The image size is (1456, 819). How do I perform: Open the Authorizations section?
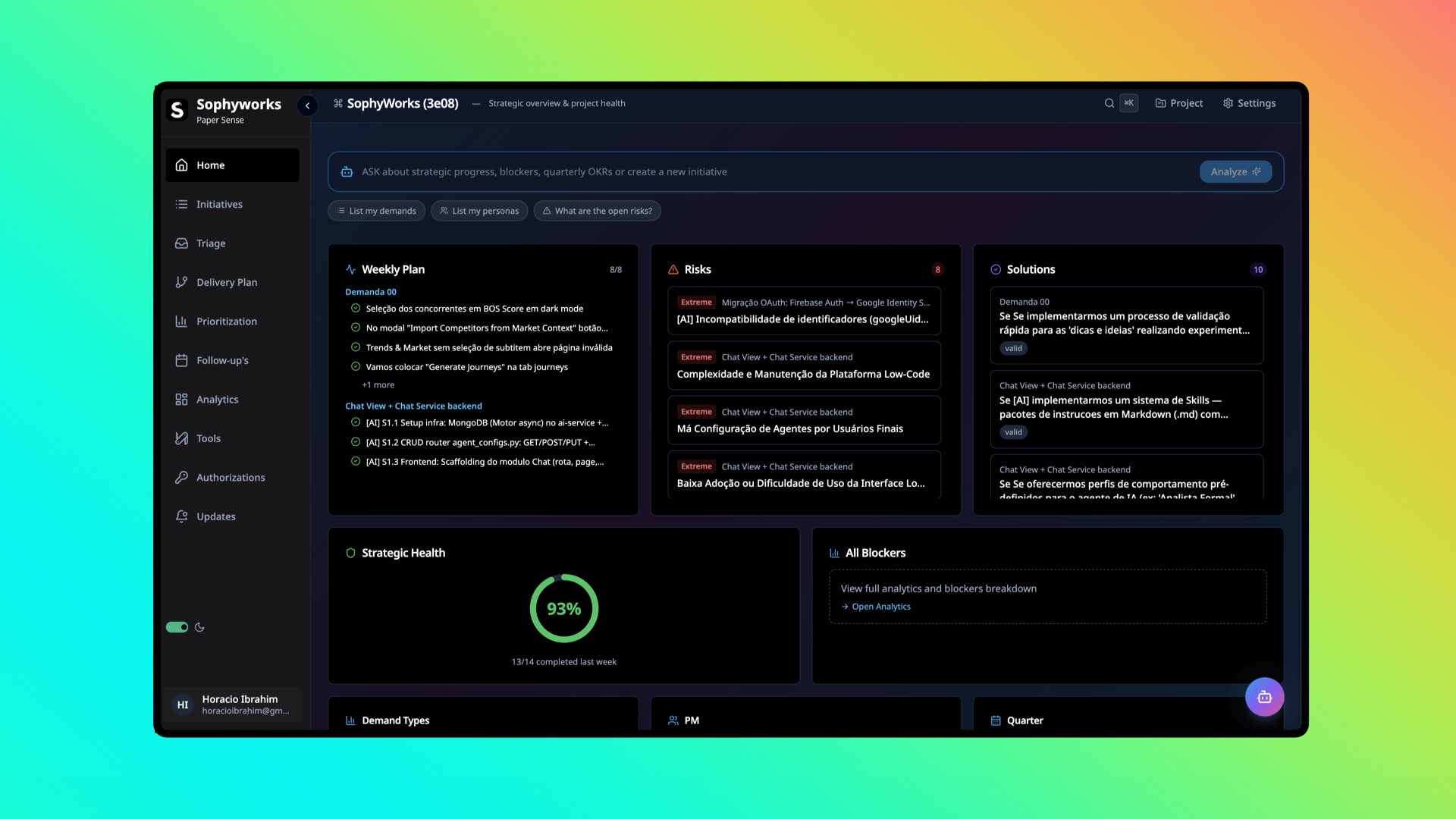[230, 477]
